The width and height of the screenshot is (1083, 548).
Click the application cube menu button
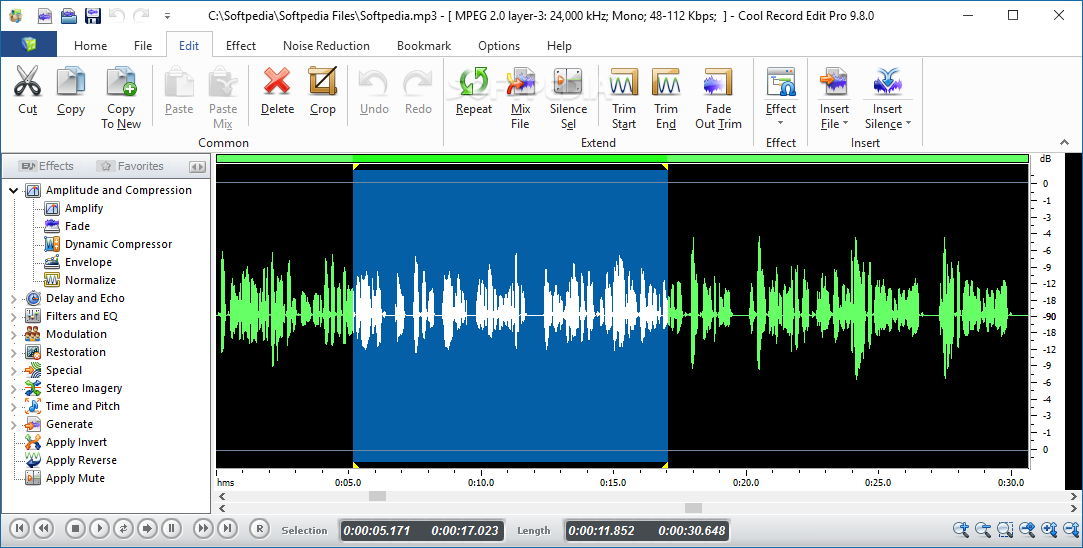coord(28,45)
